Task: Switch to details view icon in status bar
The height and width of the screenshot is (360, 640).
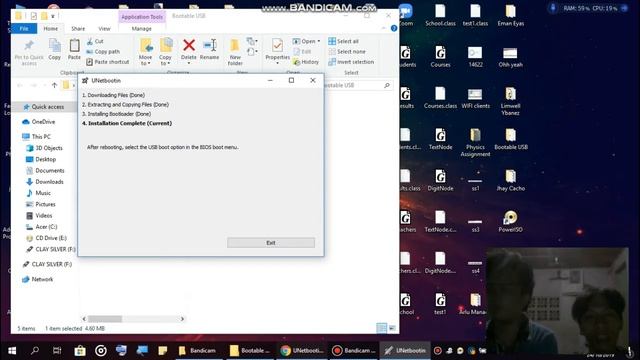Action: coord(381,328)
